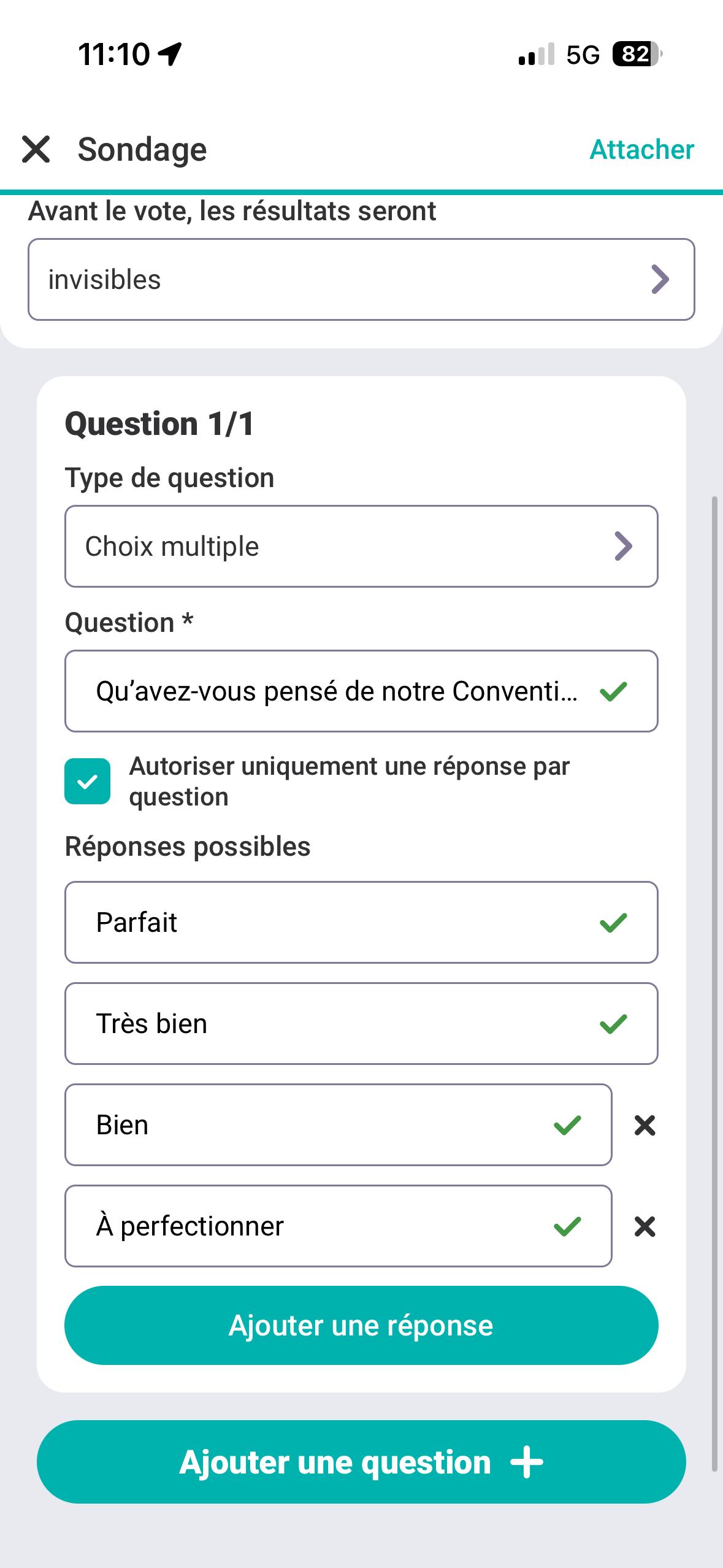Tap the Attacher link
Viewport: 723px width, 1568px height.
(641, 149)
